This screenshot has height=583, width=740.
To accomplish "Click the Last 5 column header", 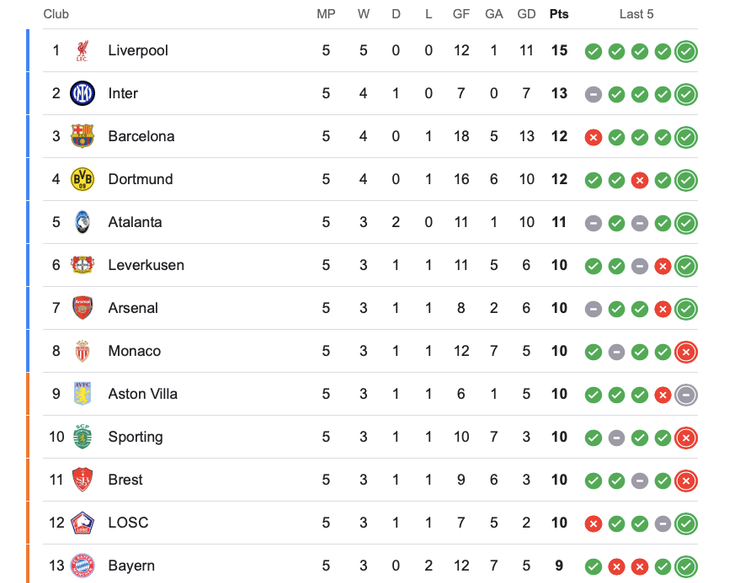I will tap(636, 14).
